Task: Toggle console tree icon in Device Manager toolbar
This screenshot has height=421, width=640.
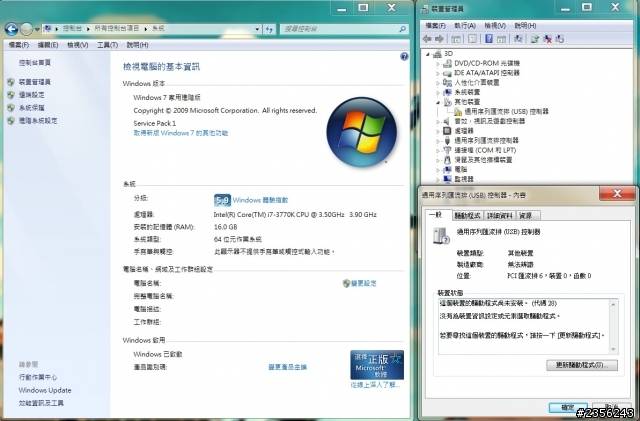Action: pos(456,39)
